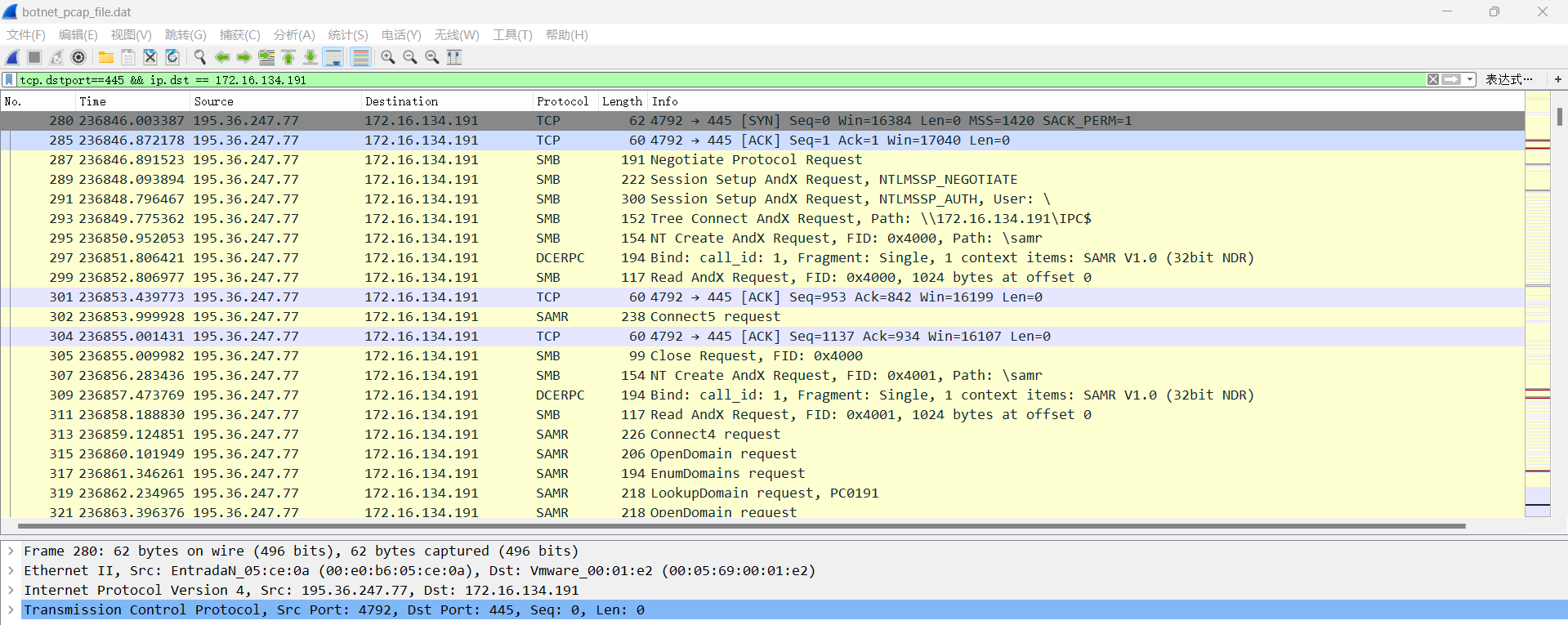
Task: Open the 工具(T) menu
Action: 512,35
